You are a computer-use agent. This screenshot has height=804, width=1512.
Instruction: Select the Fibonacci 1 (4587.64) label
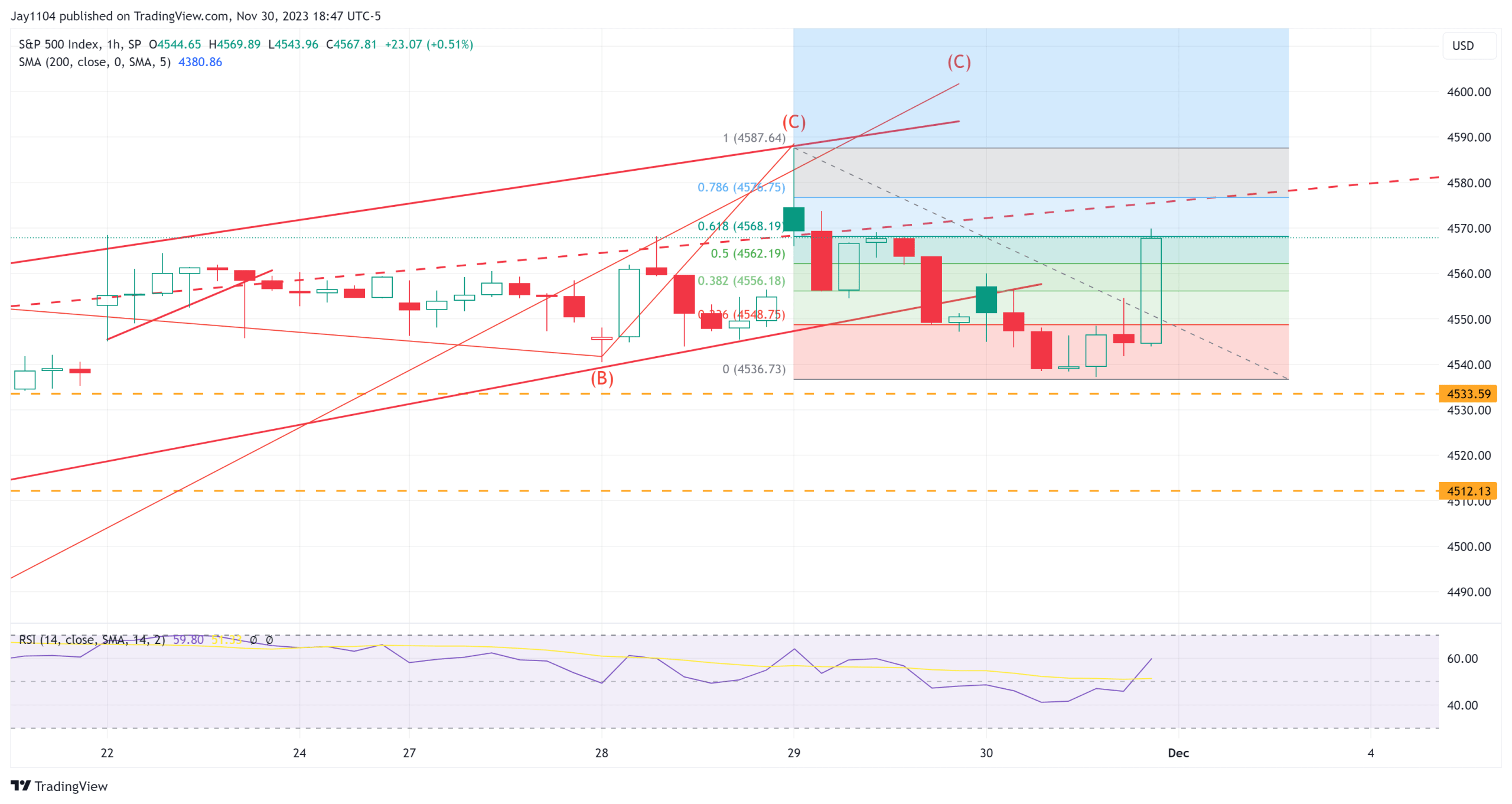point(754,138)
